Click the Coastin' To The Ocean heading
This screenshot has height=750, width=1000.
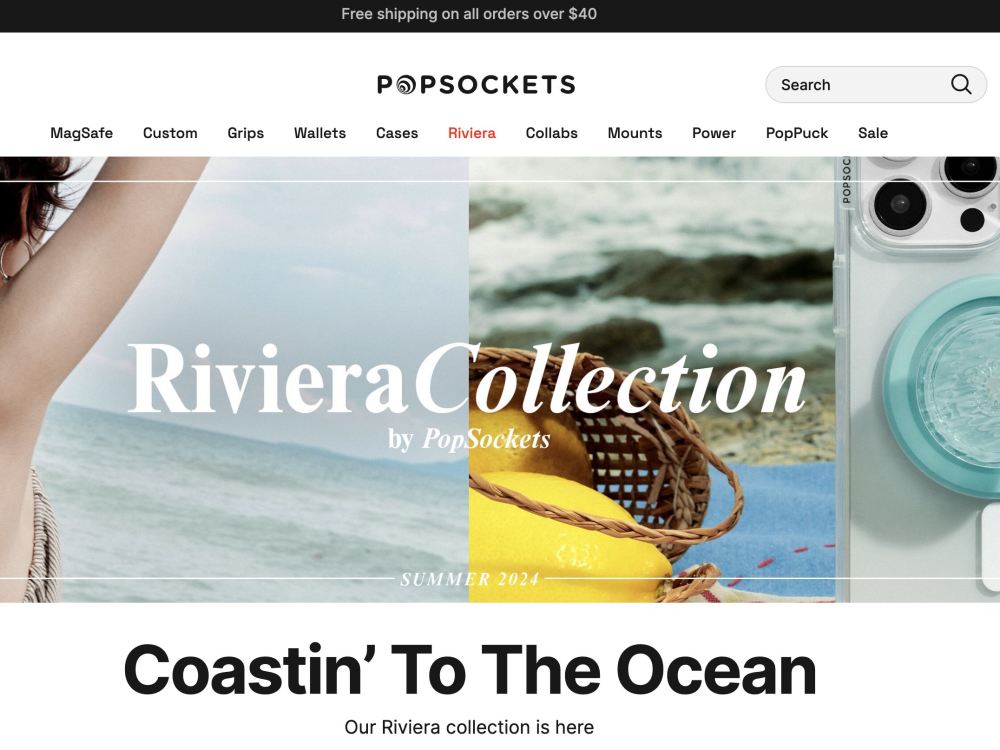coord(469,670)
